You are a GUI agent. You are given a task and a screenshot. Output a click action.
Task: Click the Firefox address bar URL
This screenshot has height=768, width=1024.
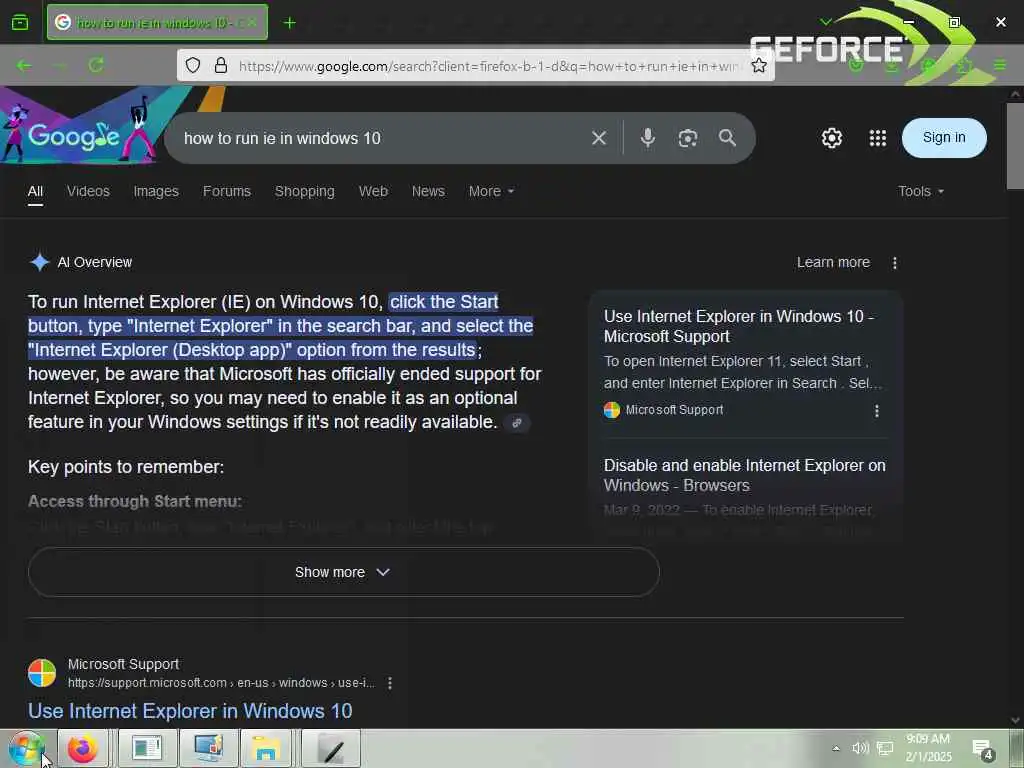tap(490, 66)
